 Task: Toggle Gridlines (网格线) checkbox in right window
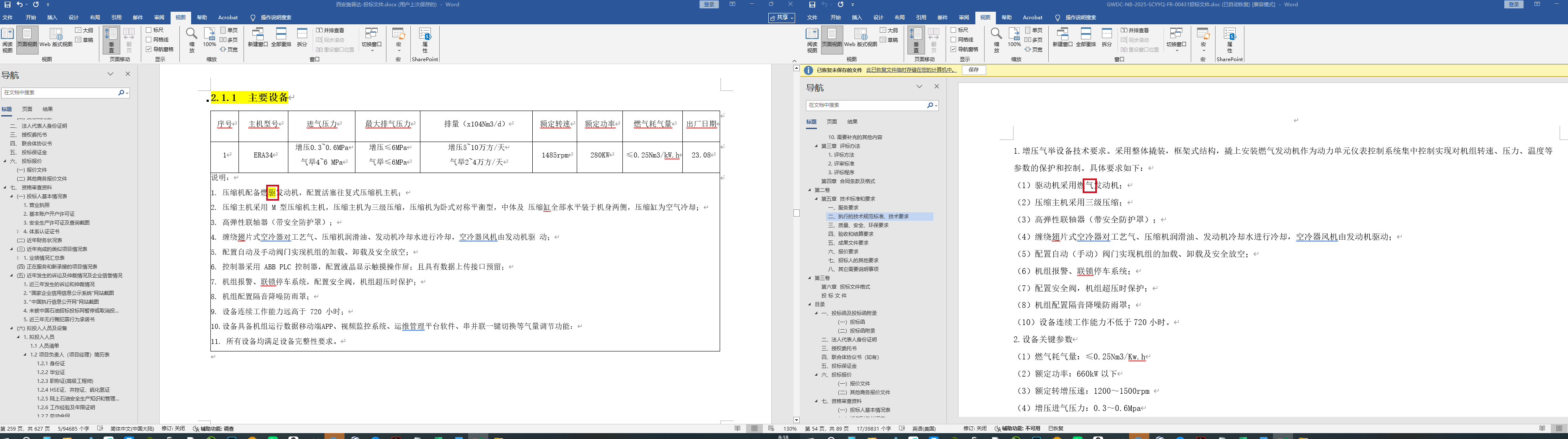(954, 39)
